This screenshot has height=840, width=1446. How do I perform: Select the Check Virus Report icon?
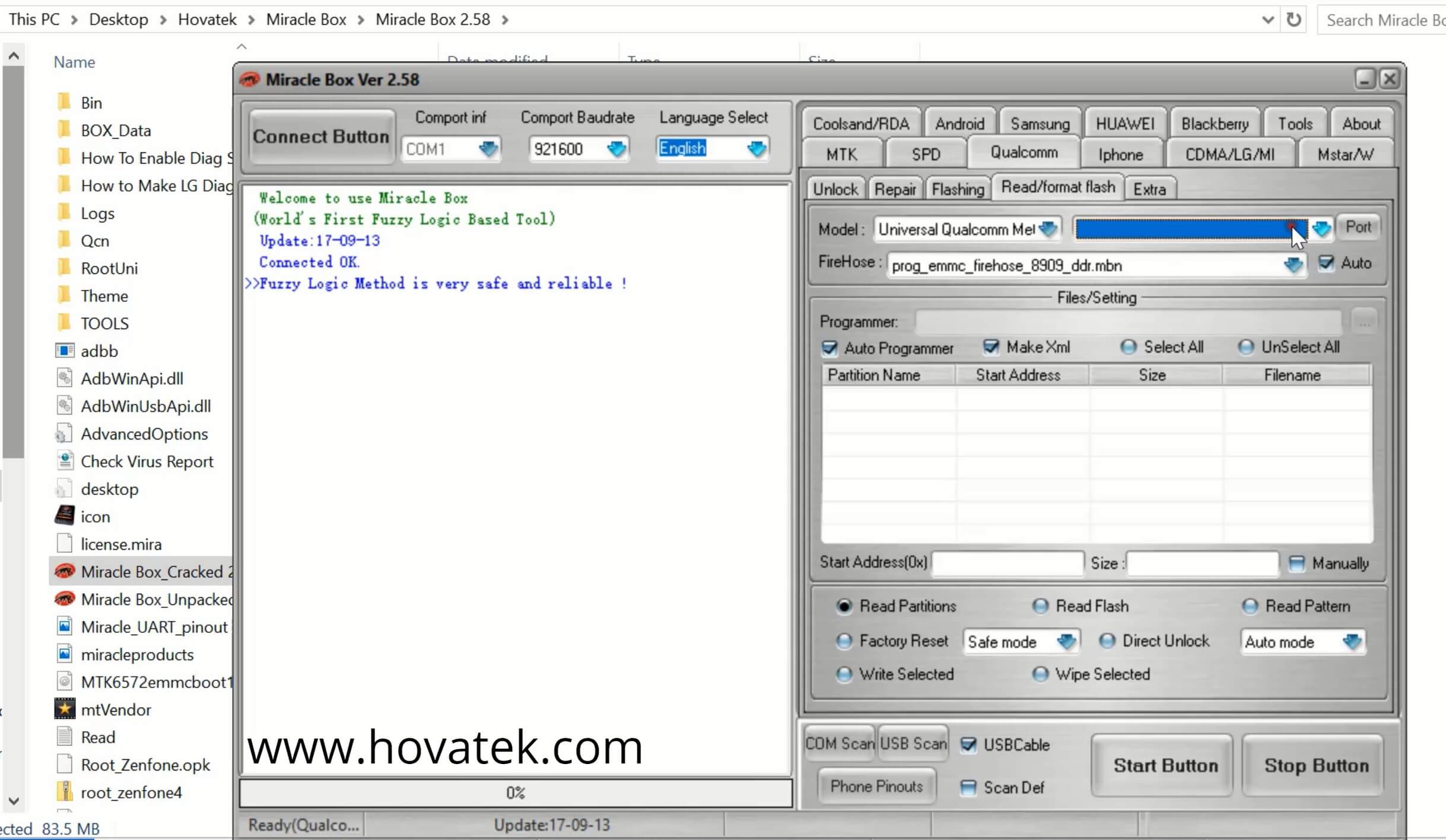pos(64,460)
